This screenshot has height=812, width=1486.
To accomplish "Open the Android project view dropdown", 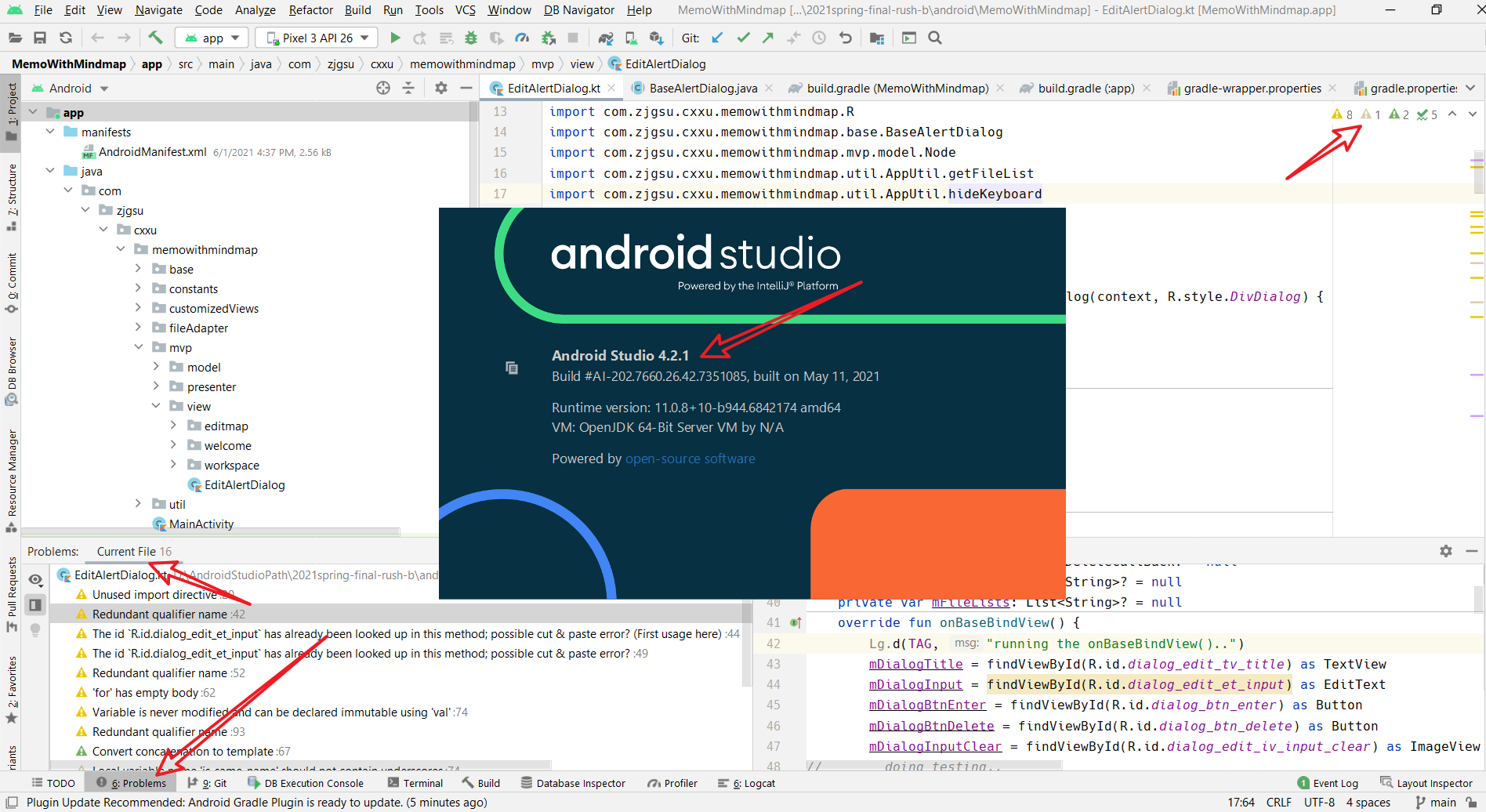I will [x=71, y=89].
